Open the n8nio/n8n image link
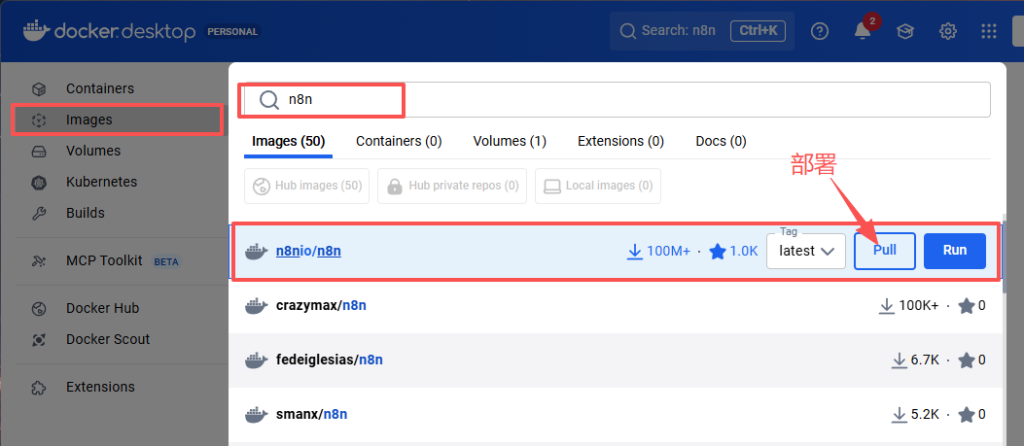The image size is (1024, 446). (308, 251)
